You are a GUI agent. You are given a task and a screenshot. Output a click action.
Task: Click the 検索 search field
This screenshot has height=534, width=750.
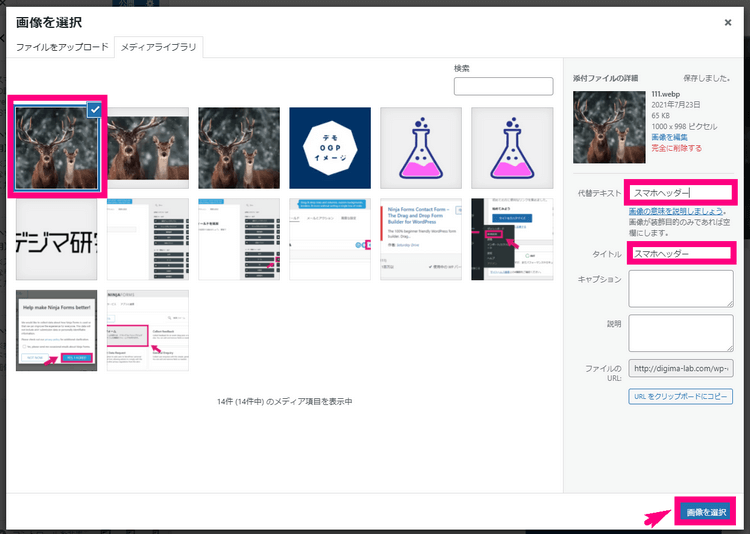503,87
